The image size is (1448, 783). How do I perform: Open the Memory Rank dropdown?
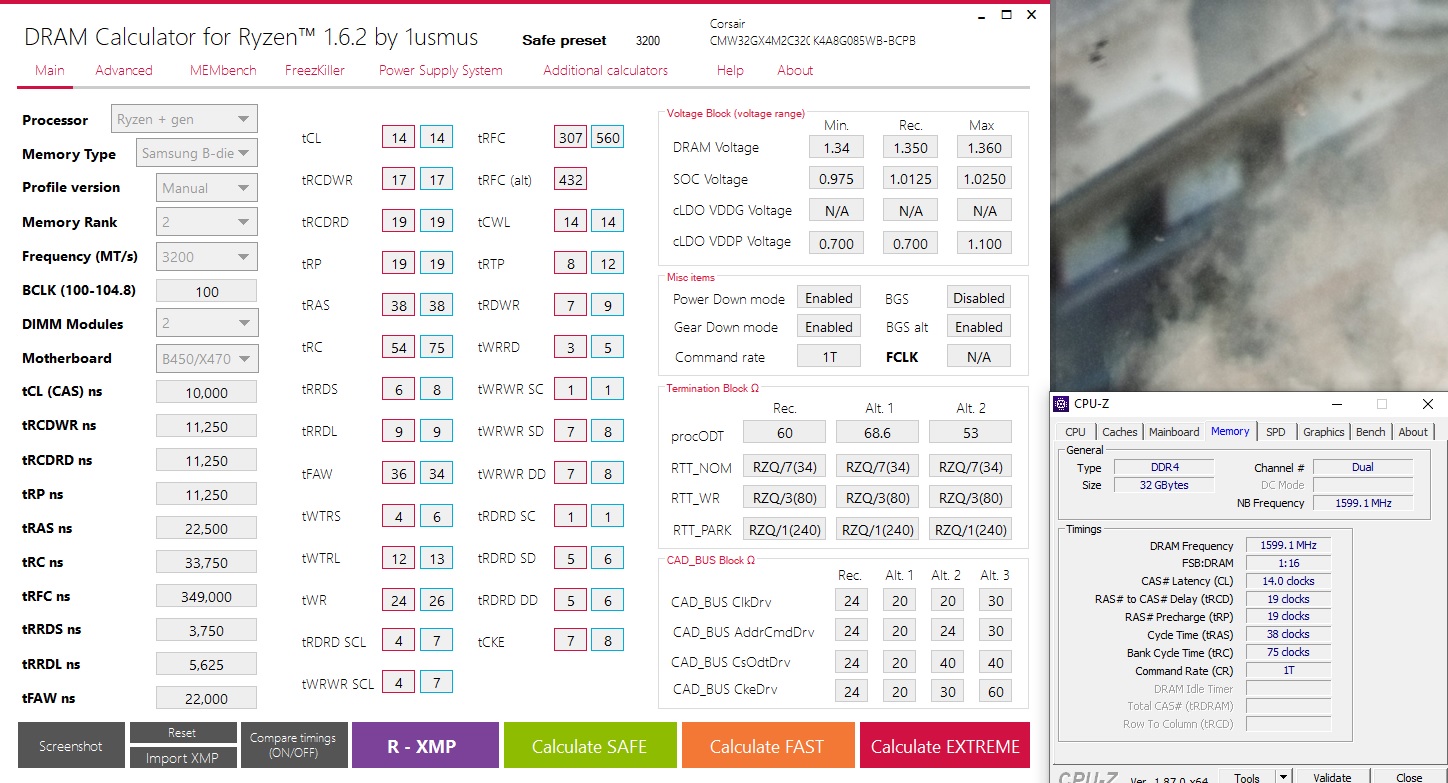[207, 222]
